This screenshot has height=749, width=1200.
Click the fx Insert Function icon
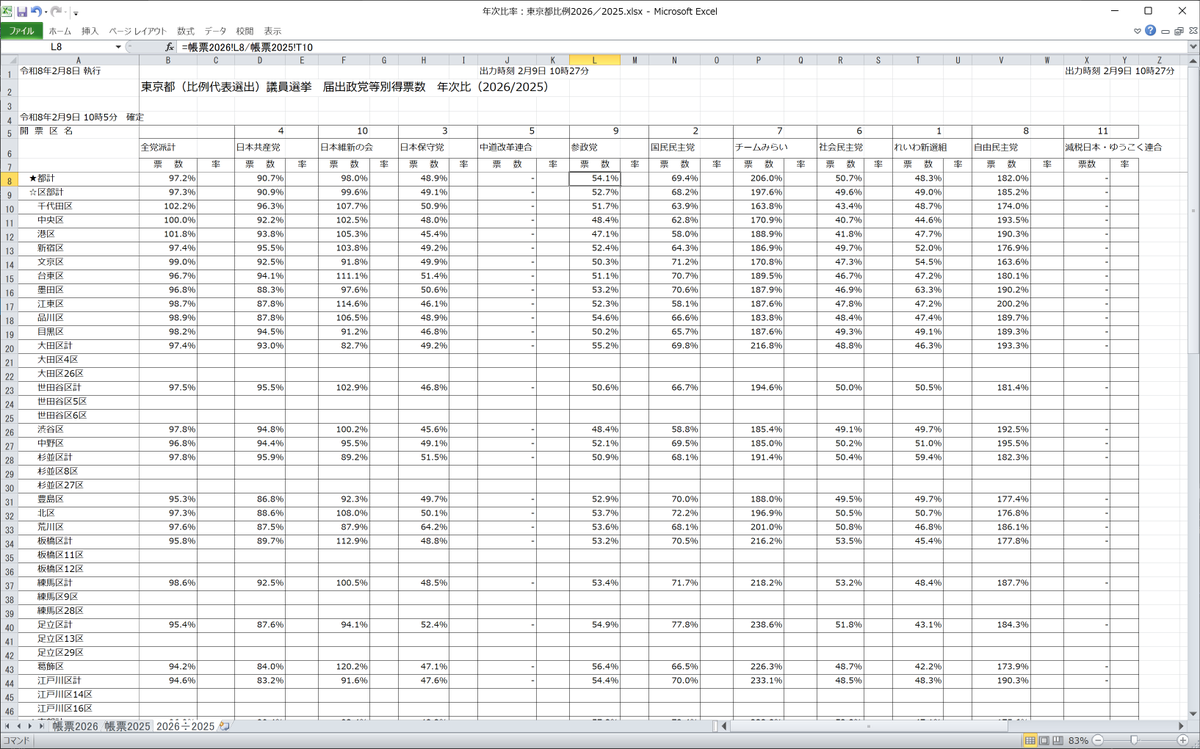click(170, 47)
